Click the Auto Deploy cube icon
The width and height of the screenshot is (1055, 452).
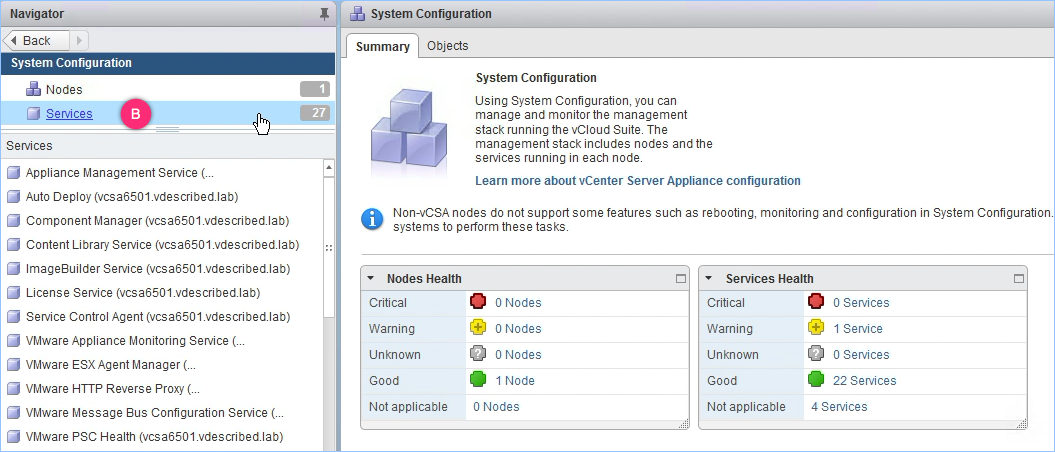tap(13, 197)
